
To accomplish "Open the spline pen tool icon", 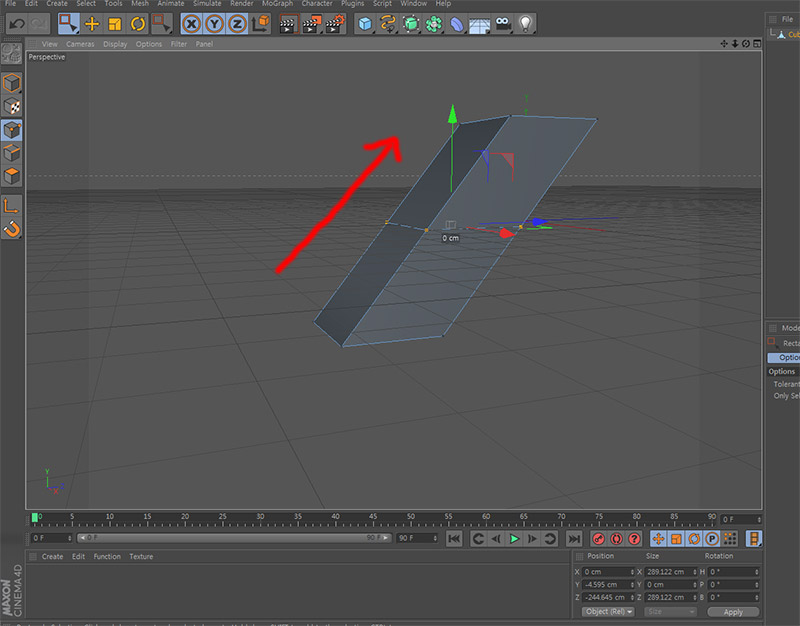I will click(388, 24).
